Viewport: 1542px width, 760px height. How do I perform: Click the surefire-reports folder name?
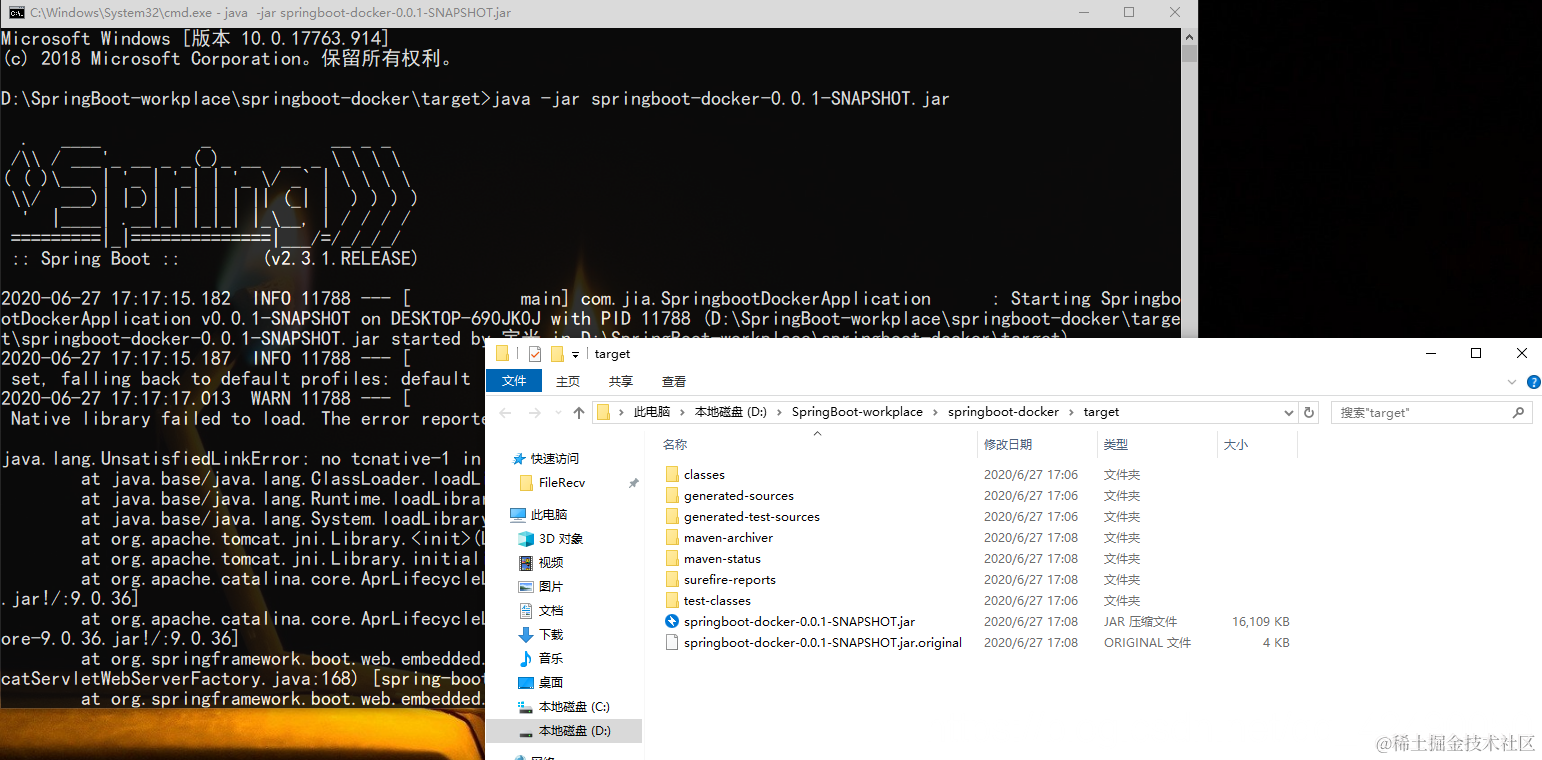(730, 580)
